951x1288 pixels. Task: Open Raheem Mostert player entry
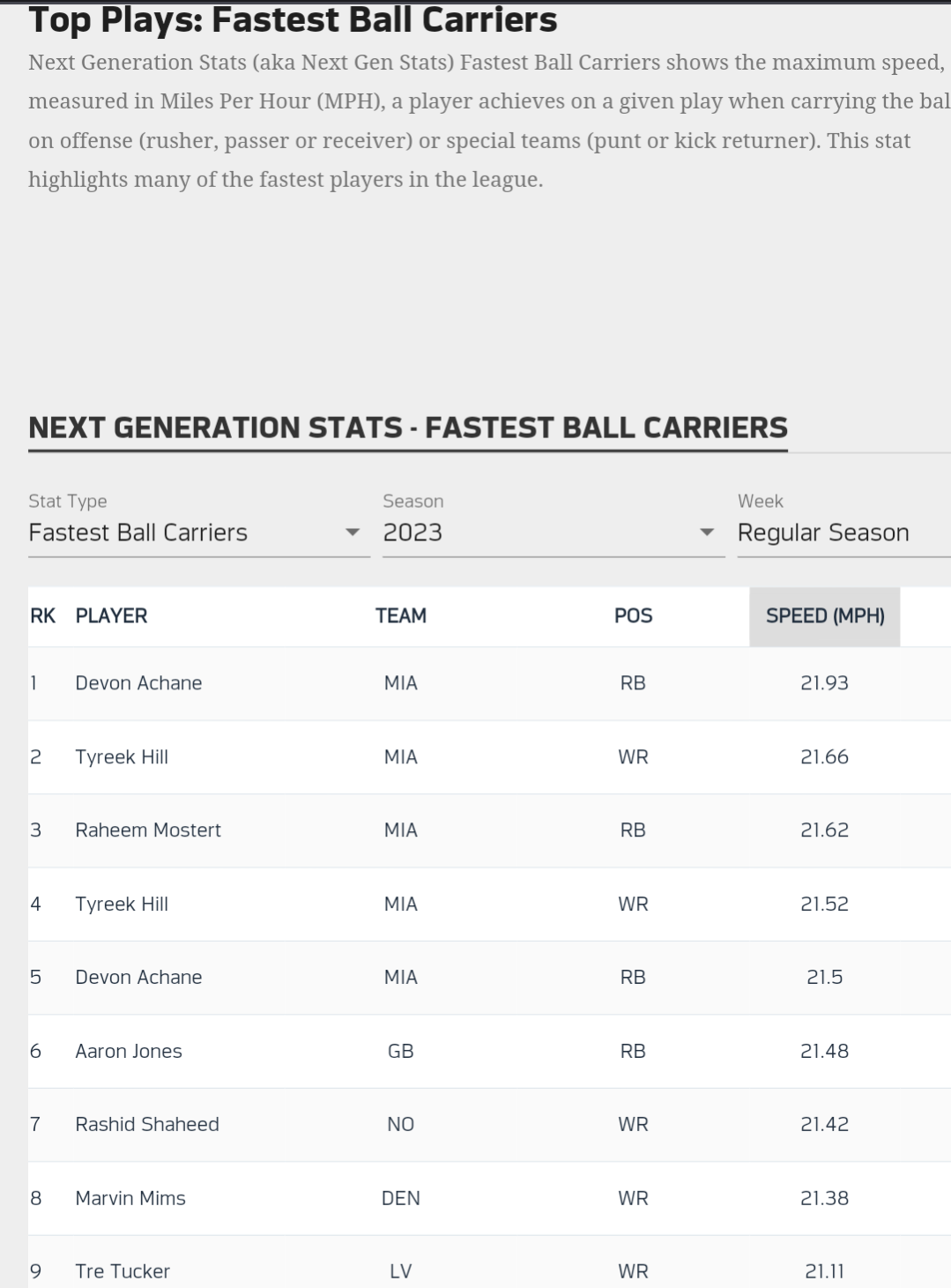[x=148, y=830]
